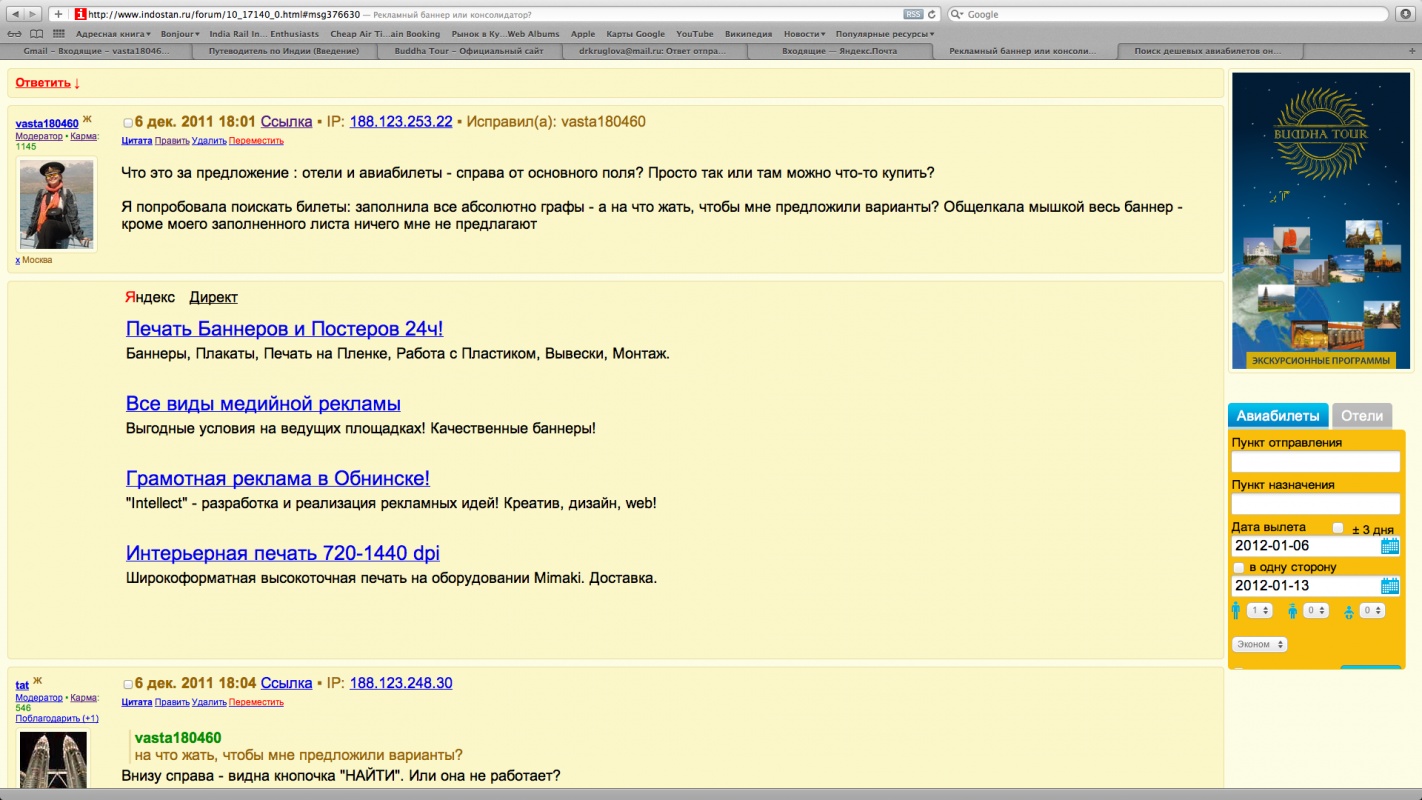Screen dimensions: 1422x800
Task: Check the box beside vasta180460's post date
Action: point(128,123)
